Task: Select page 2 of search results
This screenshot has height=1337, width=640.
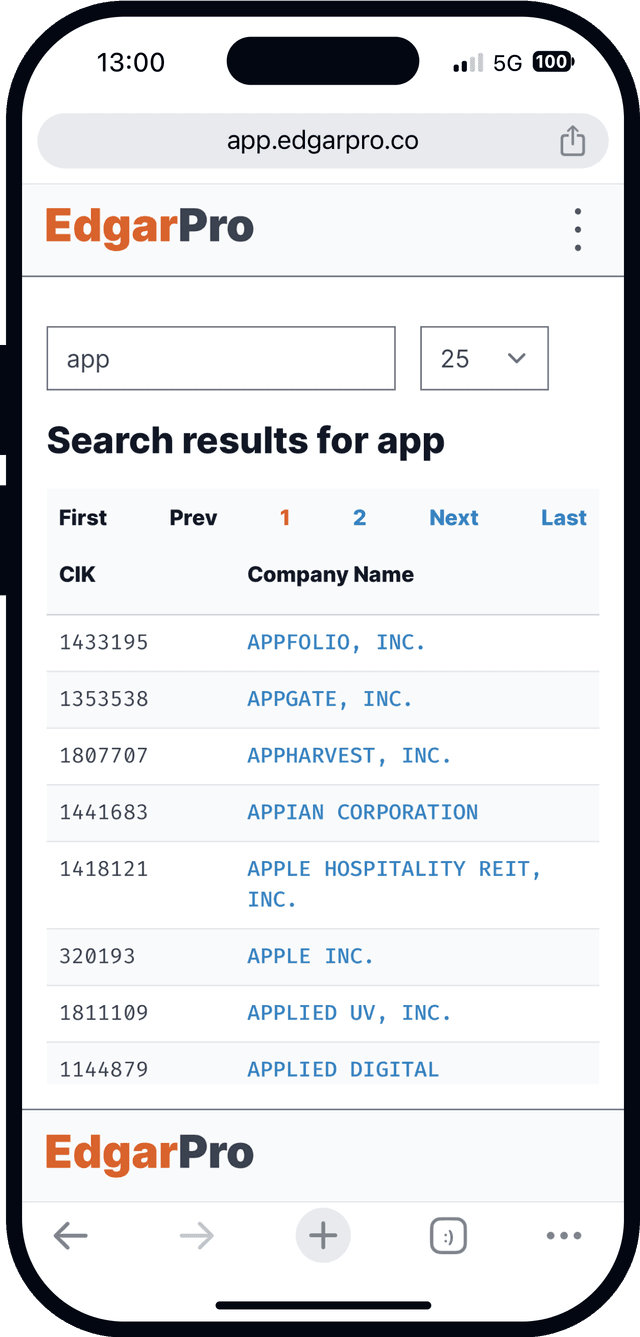Action: 359,518
